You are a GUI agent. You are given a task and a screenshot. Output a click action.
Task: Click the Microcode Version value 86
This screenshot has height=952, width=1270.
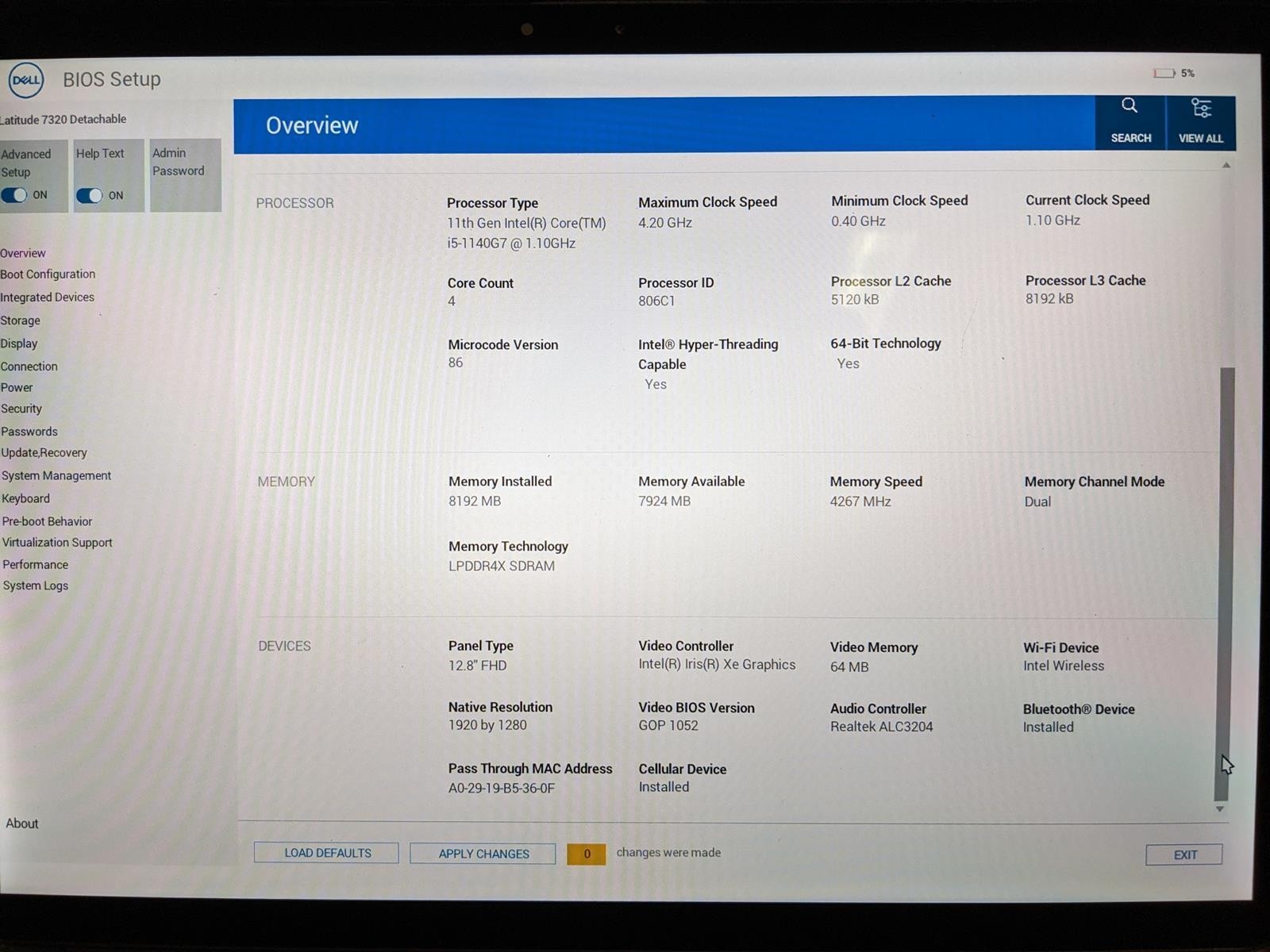456,363
